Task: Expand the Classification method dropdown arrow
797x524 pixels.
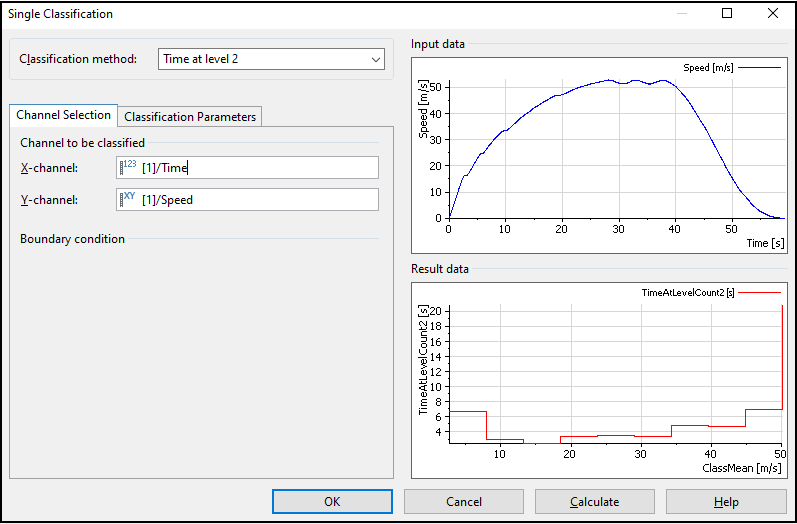Action: click(376, 59)
